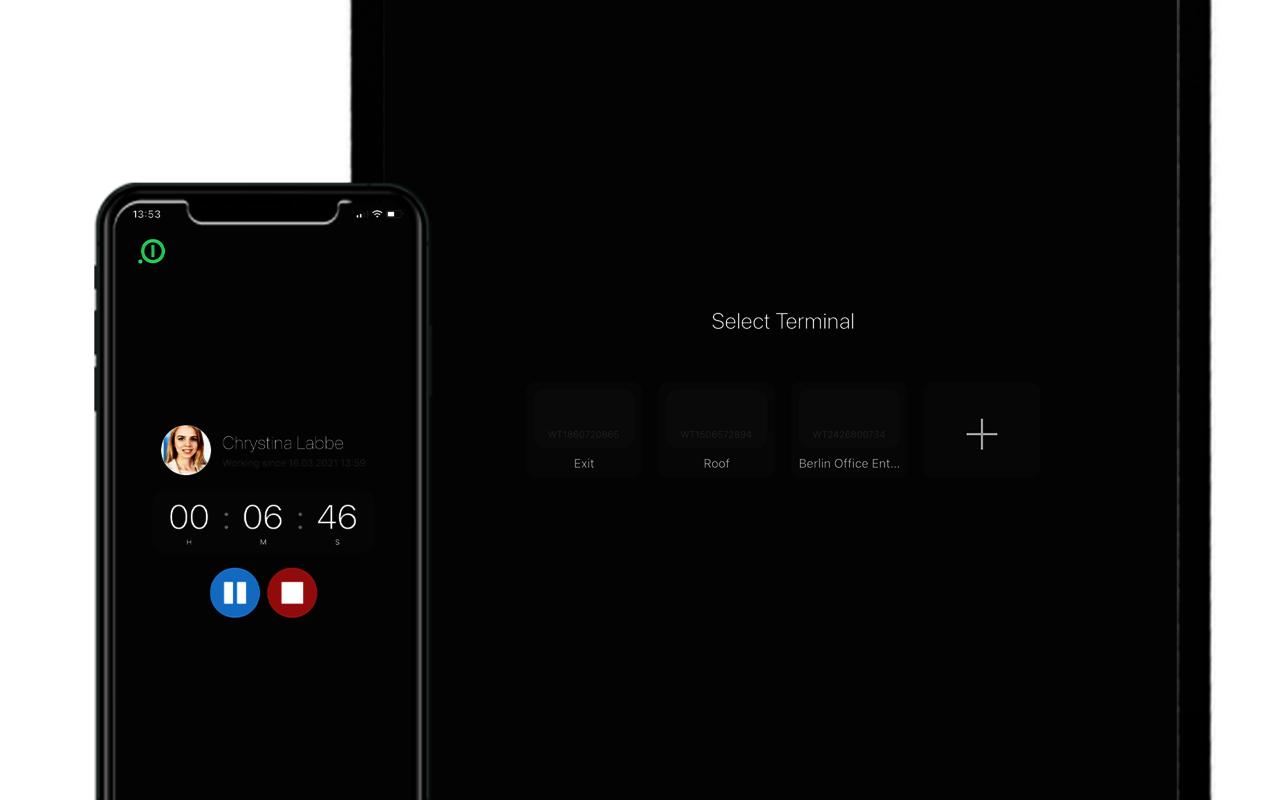Screen dimensions: 1280x800
Task: Choose the Berlin Office Ent... terminal tile
Action: coord(849,431)
